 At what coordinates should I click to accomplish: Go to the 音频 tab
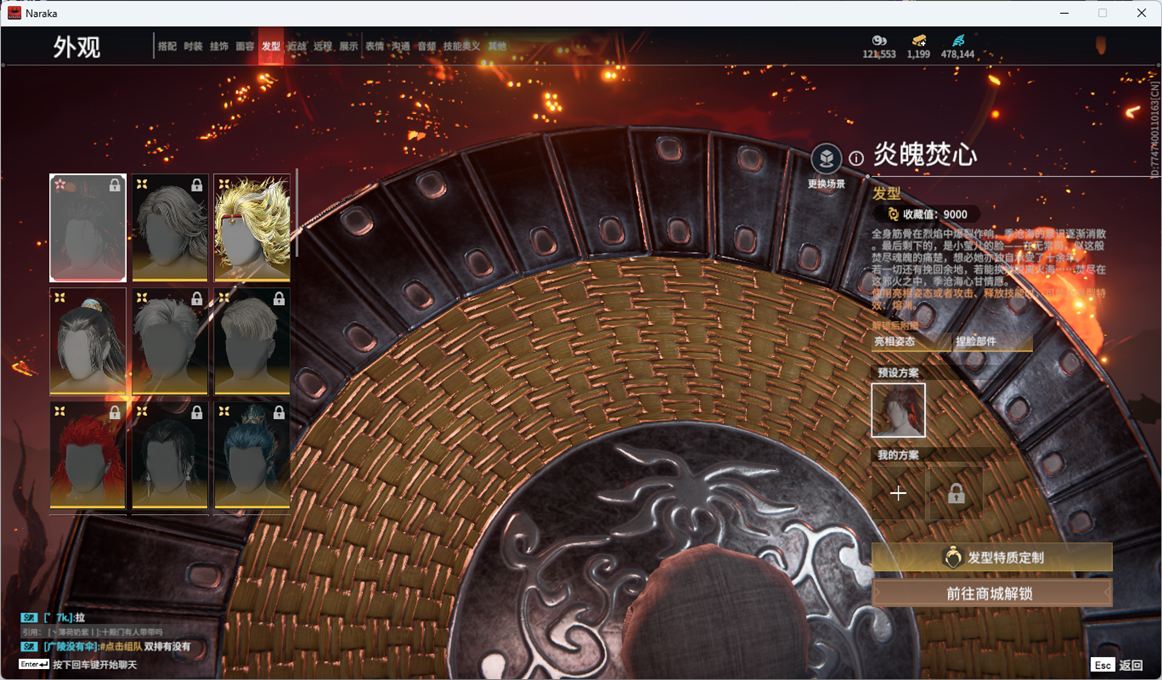pyautogui.click(x=426, y=46)
